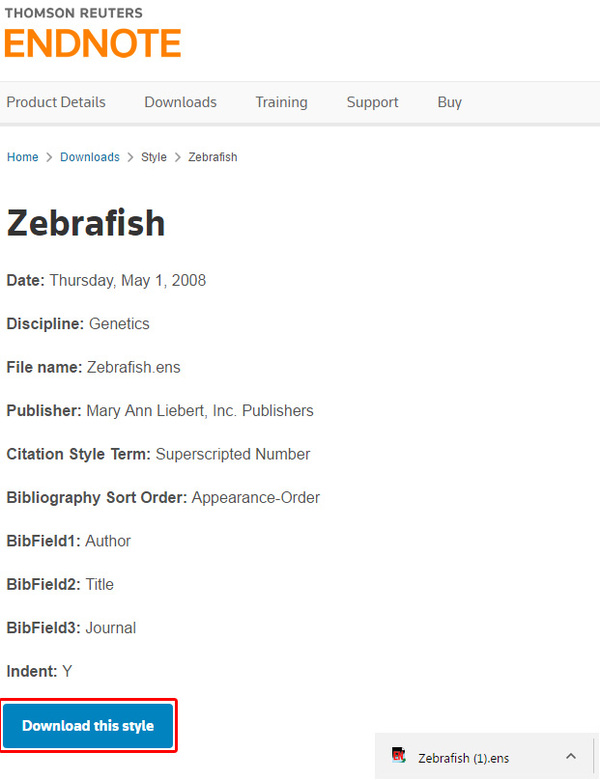This screenshot has height=780, width=600.
Task: Click the Zebrafish breadcrumb item
Action: (x=213, y=157)
